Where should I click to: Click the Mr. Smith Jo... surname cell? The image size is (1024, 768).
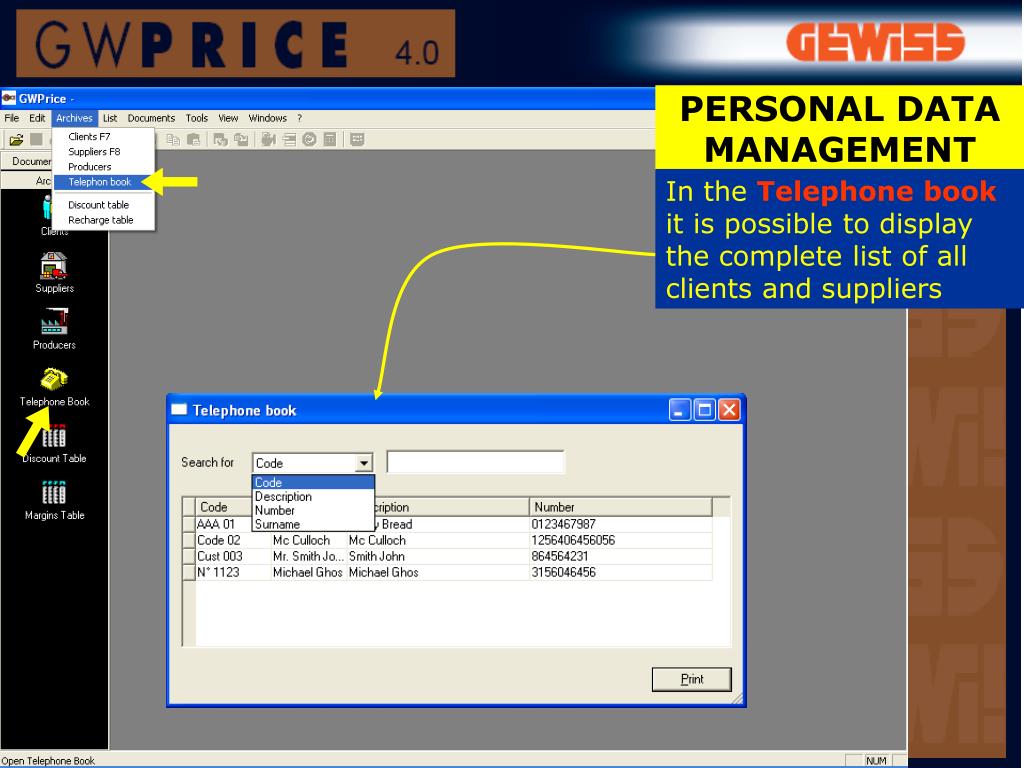coord(308,556)
